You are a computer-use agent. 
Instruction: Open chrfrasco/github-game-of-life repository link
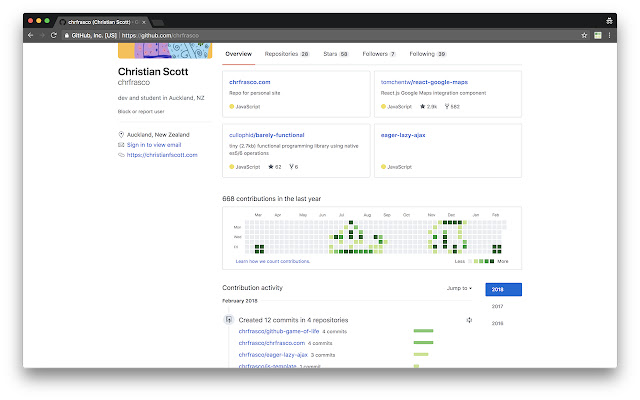click(x=279, y=331)
